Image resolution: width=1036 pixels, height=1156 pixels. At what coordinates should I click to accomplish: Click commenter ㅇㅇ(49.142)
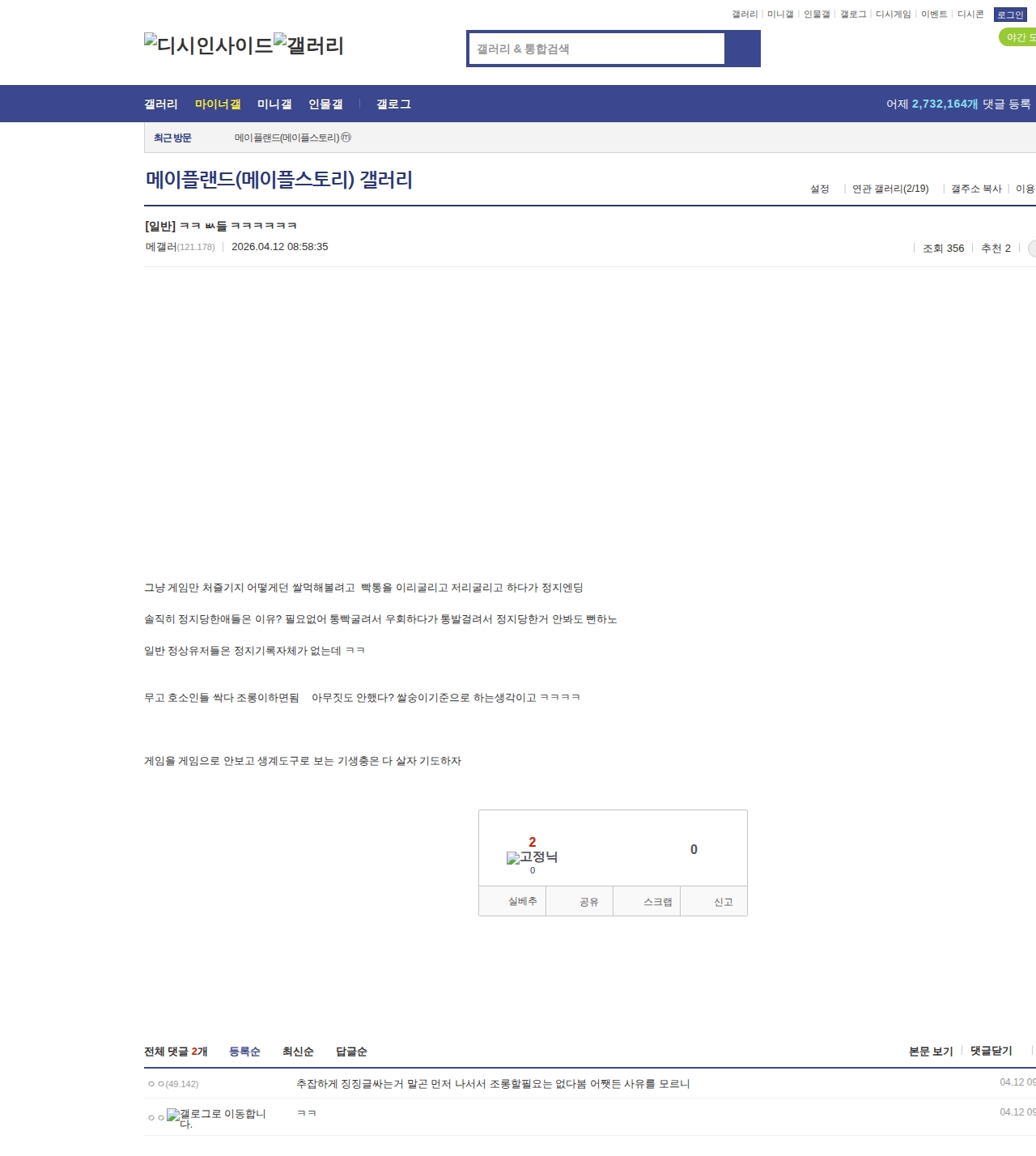173,1084
